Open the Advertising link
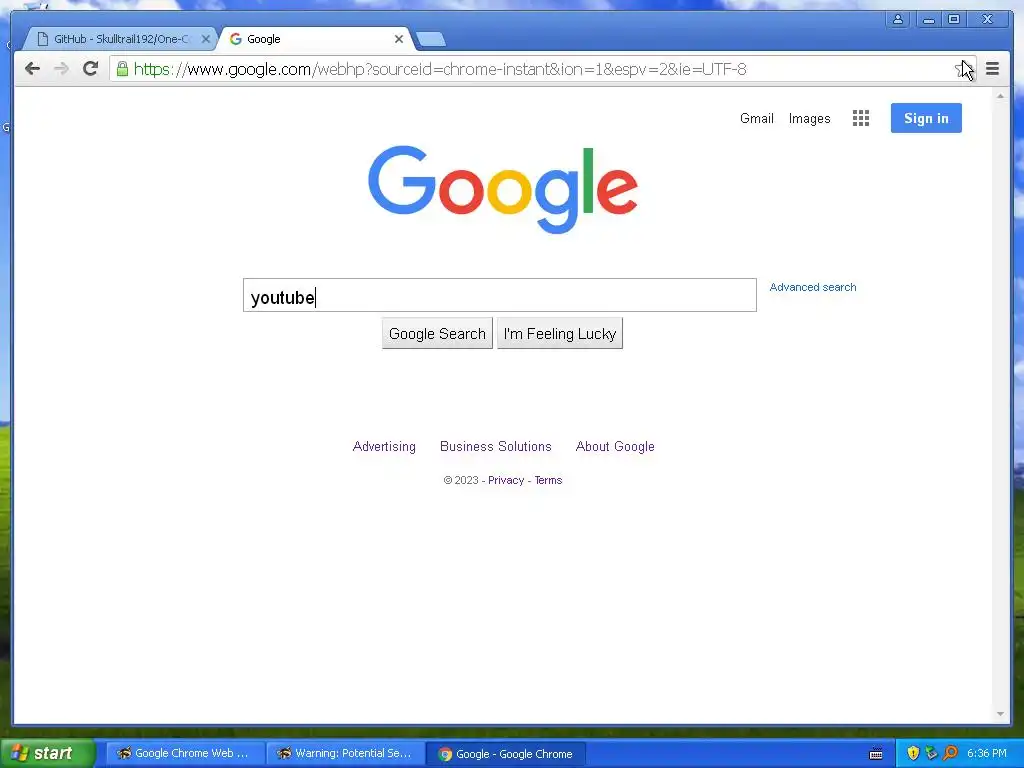Image resolution: width=1024 pixels, height=768 pixels. 384,447
